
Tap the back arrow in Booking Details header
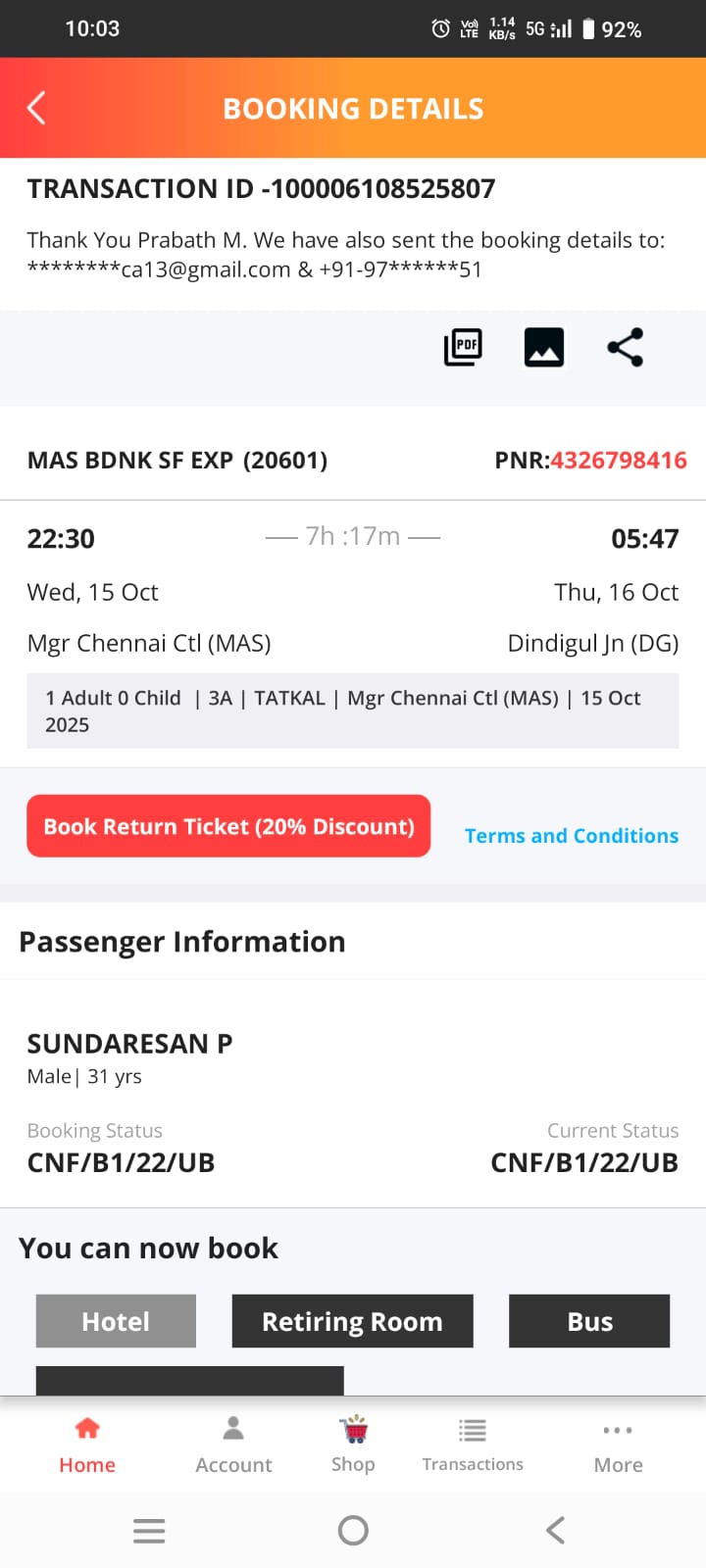37,108
